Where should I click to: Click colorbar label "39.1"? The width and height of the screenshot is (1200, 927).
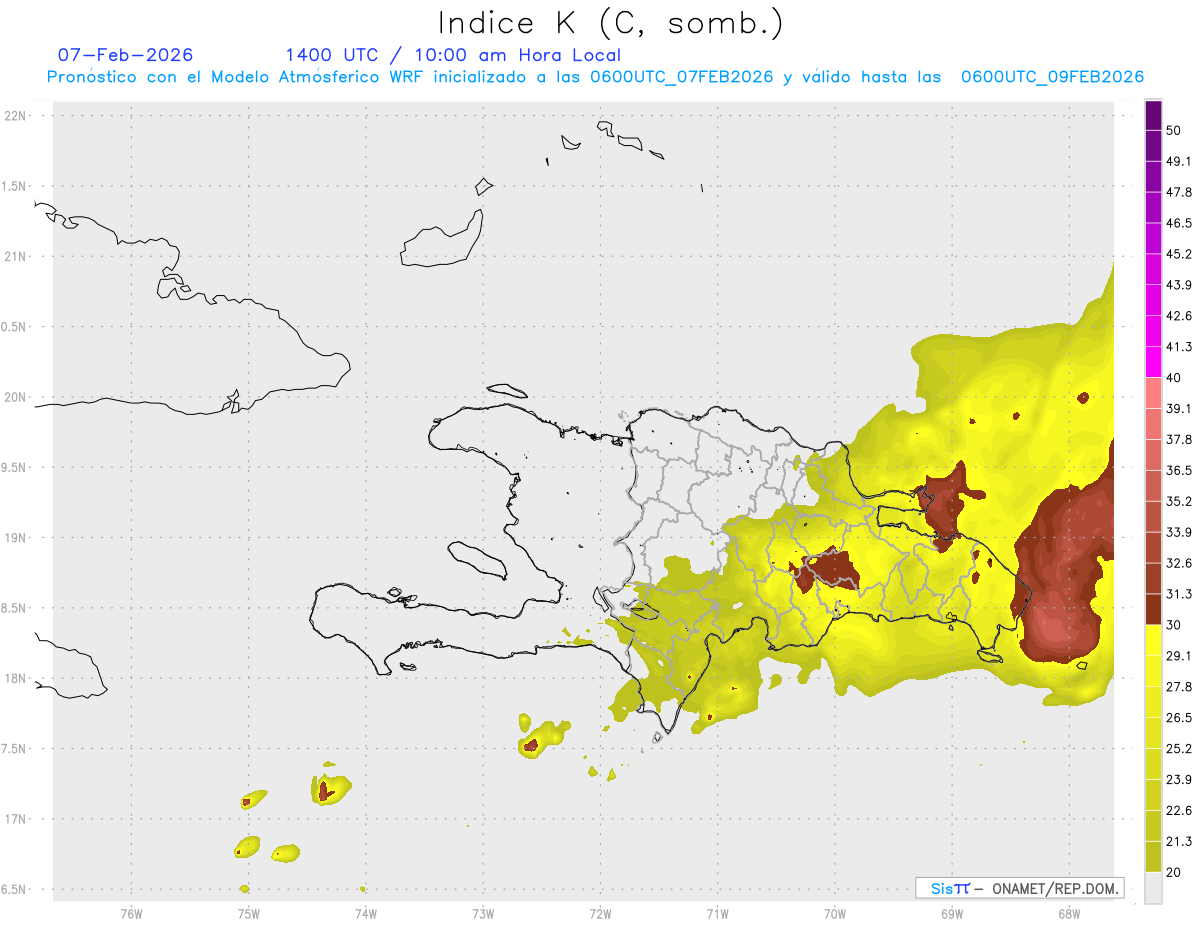point(1179,409)
